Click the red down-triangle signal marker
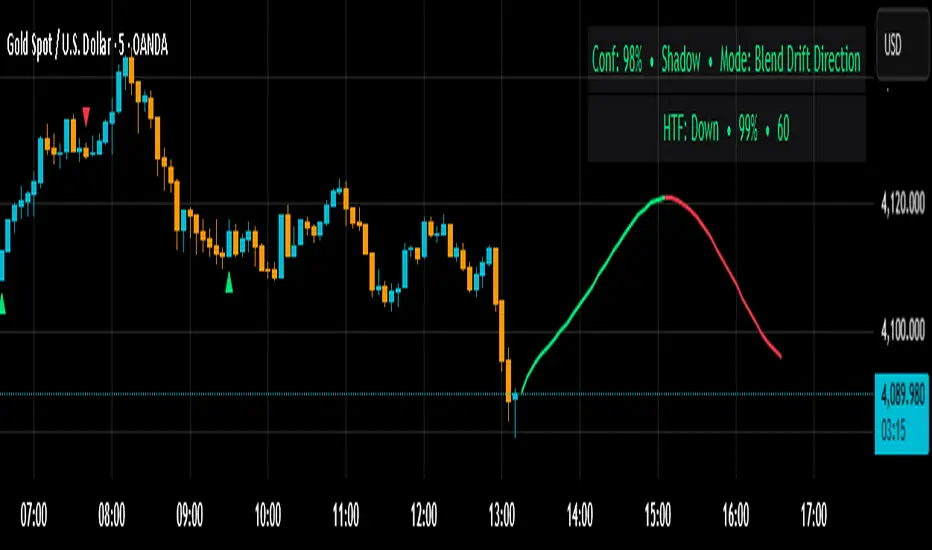This screenshot has width=932, height=550. 86,117
